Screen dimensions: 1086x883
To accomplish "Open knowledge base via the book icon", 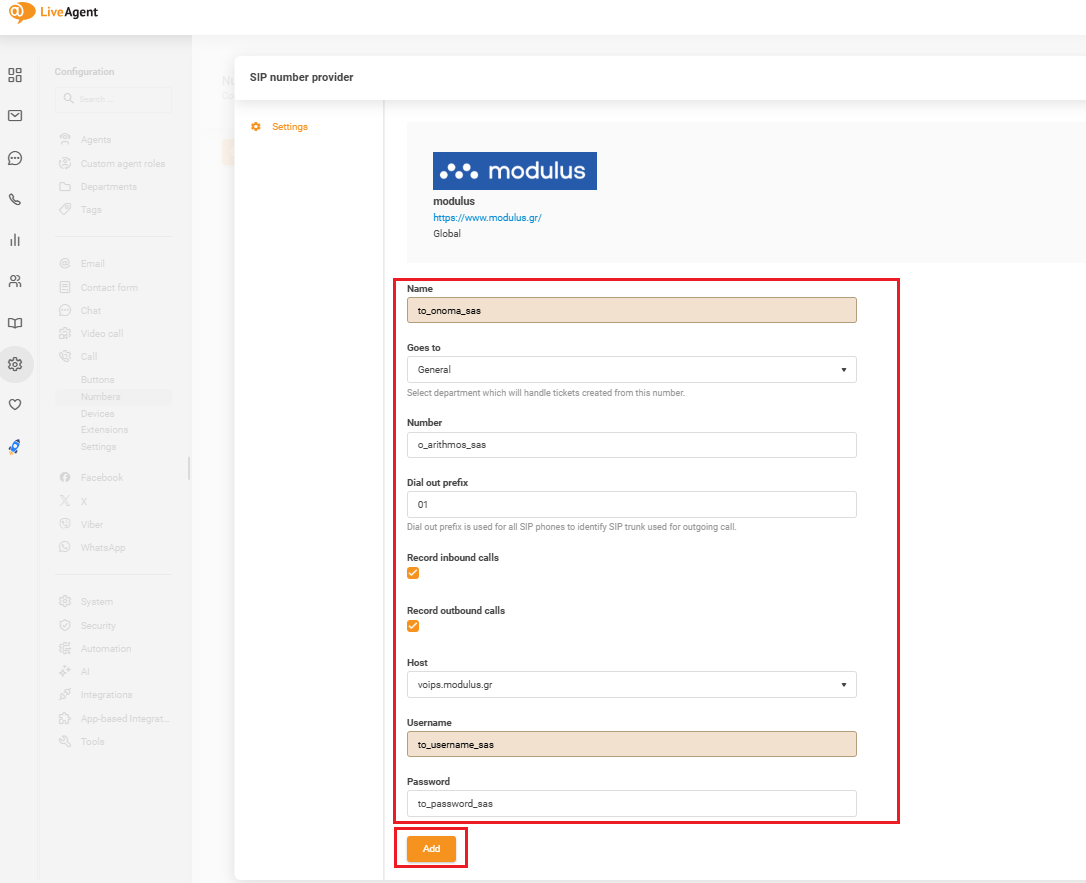I will click(15, 323).
